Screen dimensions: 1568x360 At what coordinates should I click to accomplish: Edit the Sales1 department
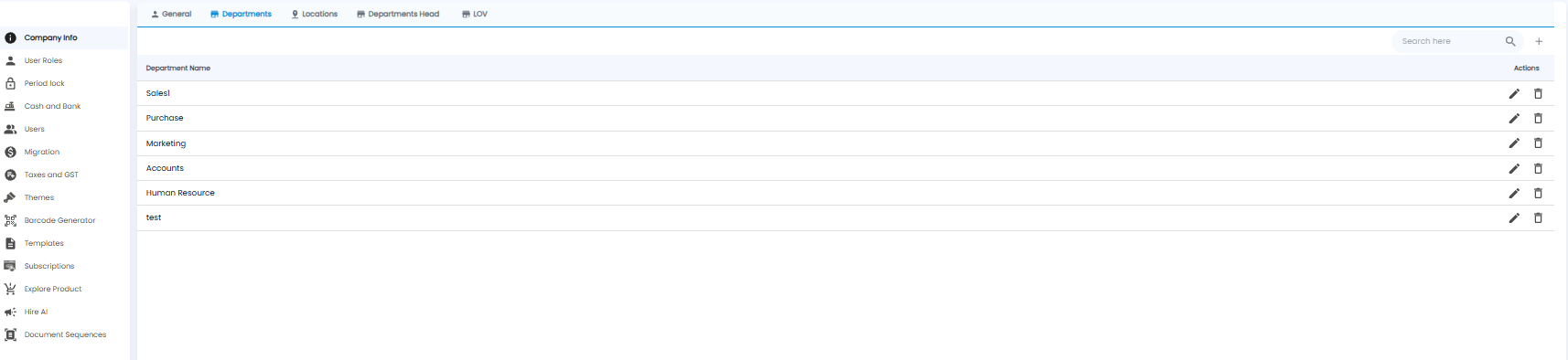pyautogui.click(x=1514, y=93)
